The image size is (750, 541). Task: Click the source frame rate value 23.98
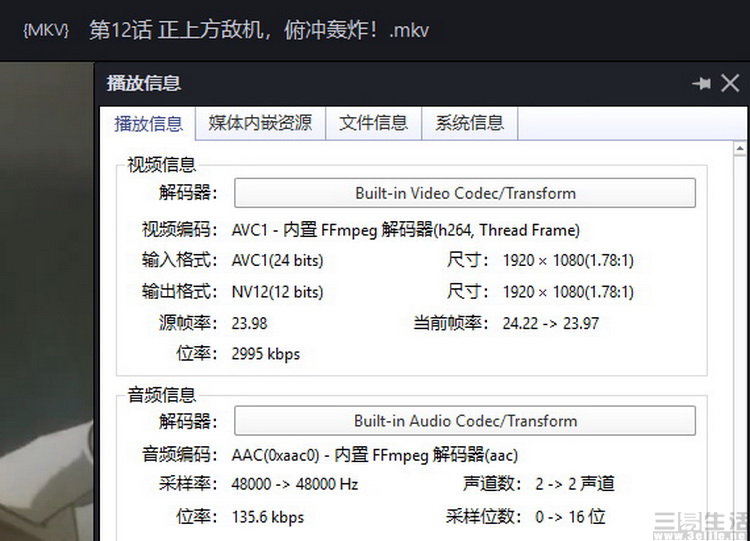(x=249, y=323)
